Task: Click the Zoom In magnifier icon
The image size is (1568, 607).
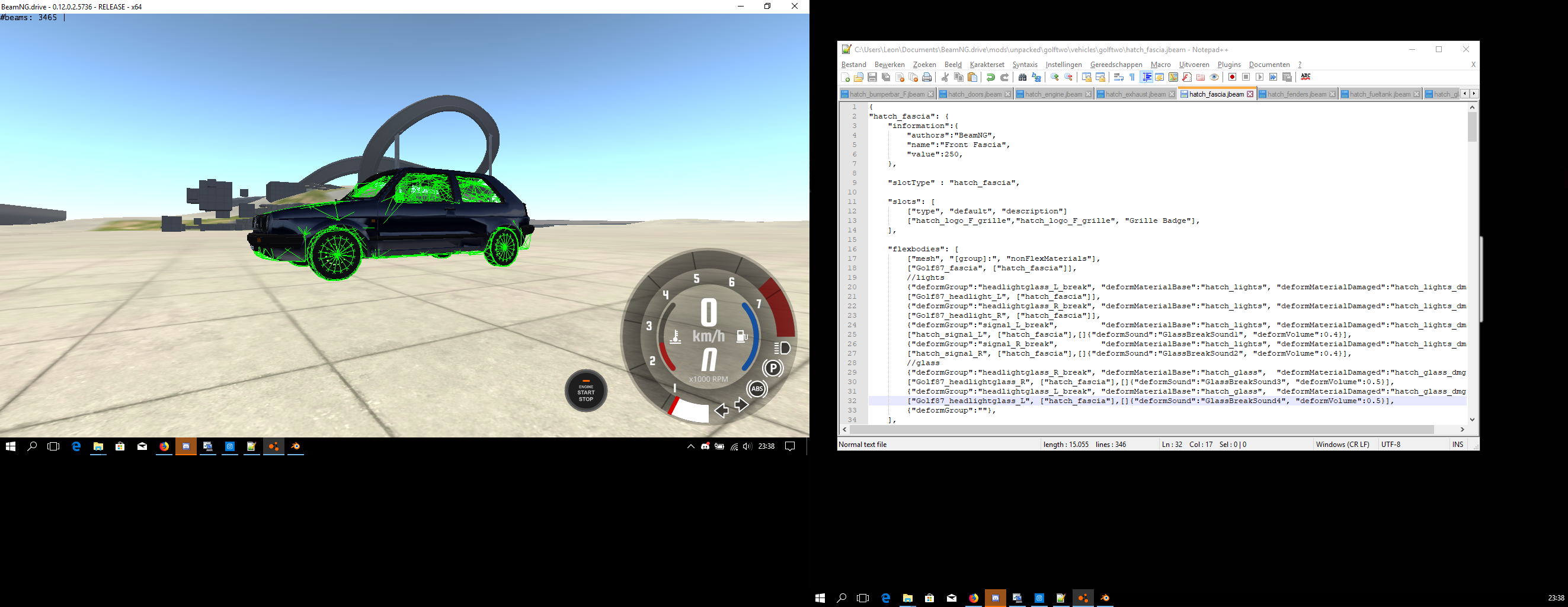Action: [x=1055, y=76]
